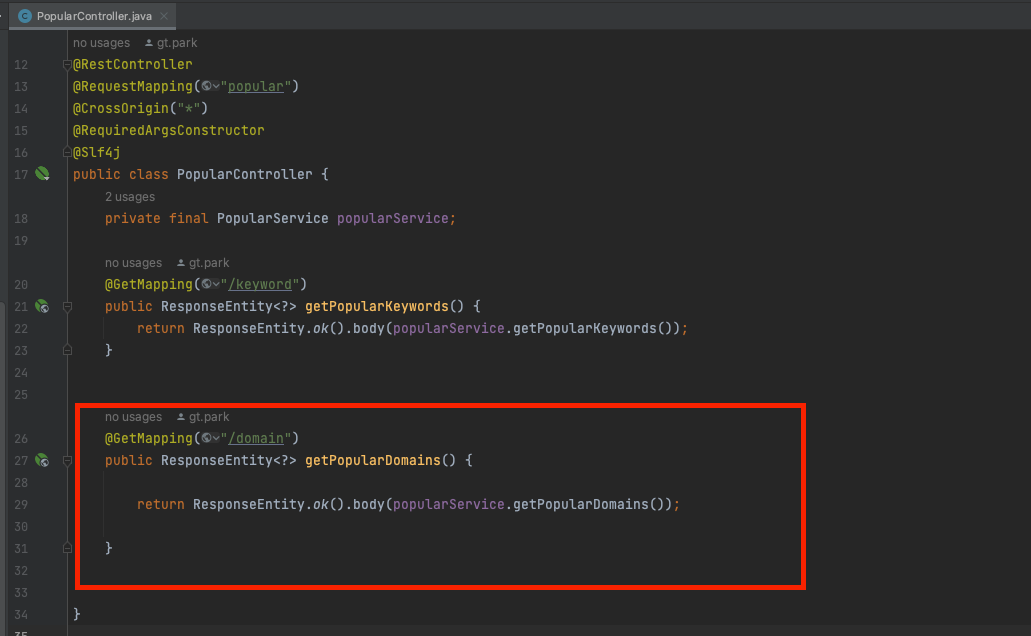1031x636 pixels.
Task: Collapse getPopularKeywords method fold at line 21
Action: [67, 306]
